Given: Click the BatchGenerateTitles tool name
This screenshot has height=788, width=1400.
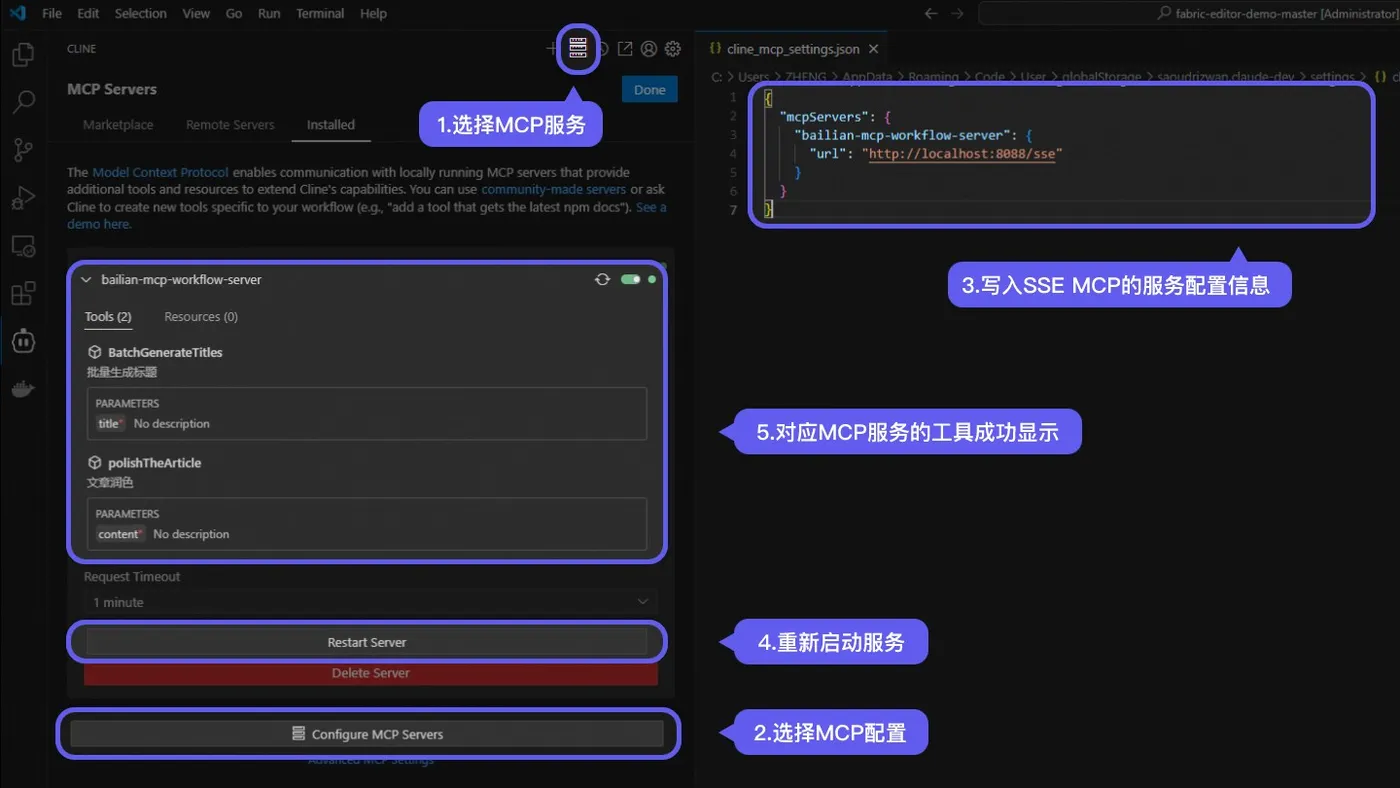Looking at the screenshot, I should pos(165,352).
